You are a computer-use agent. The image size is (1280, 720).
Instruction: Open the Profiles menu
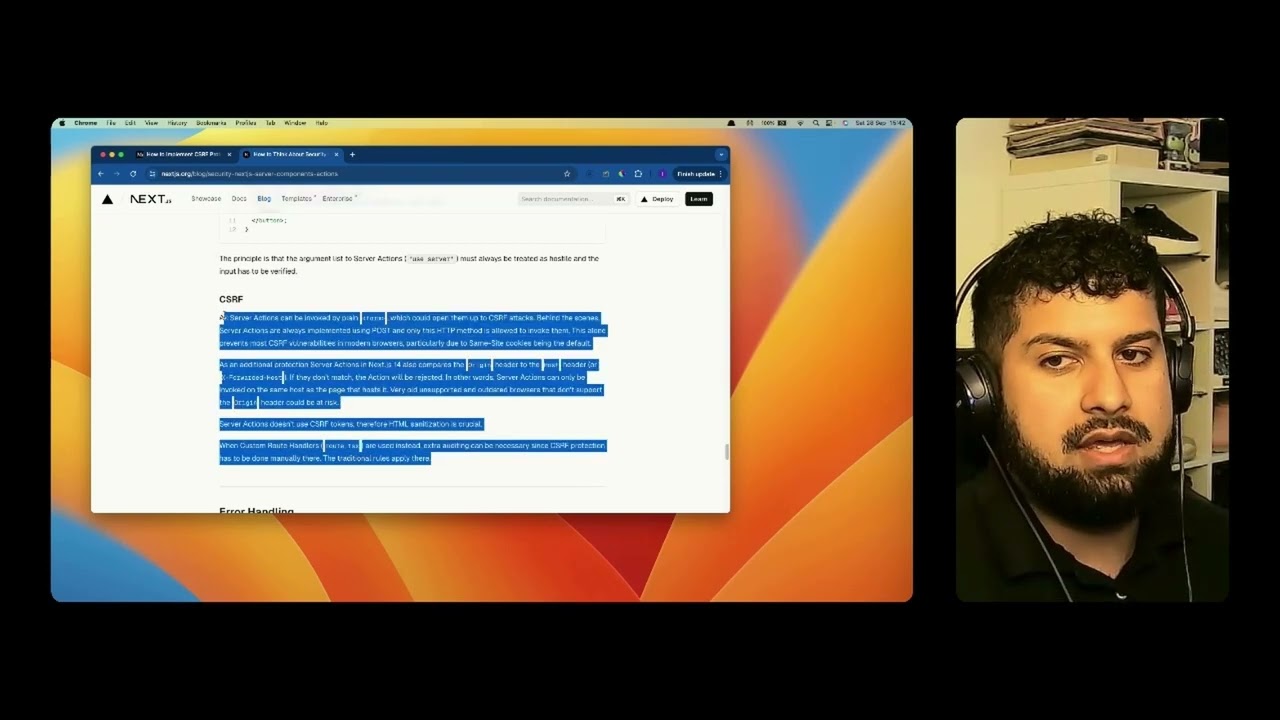tap(246, 123)
